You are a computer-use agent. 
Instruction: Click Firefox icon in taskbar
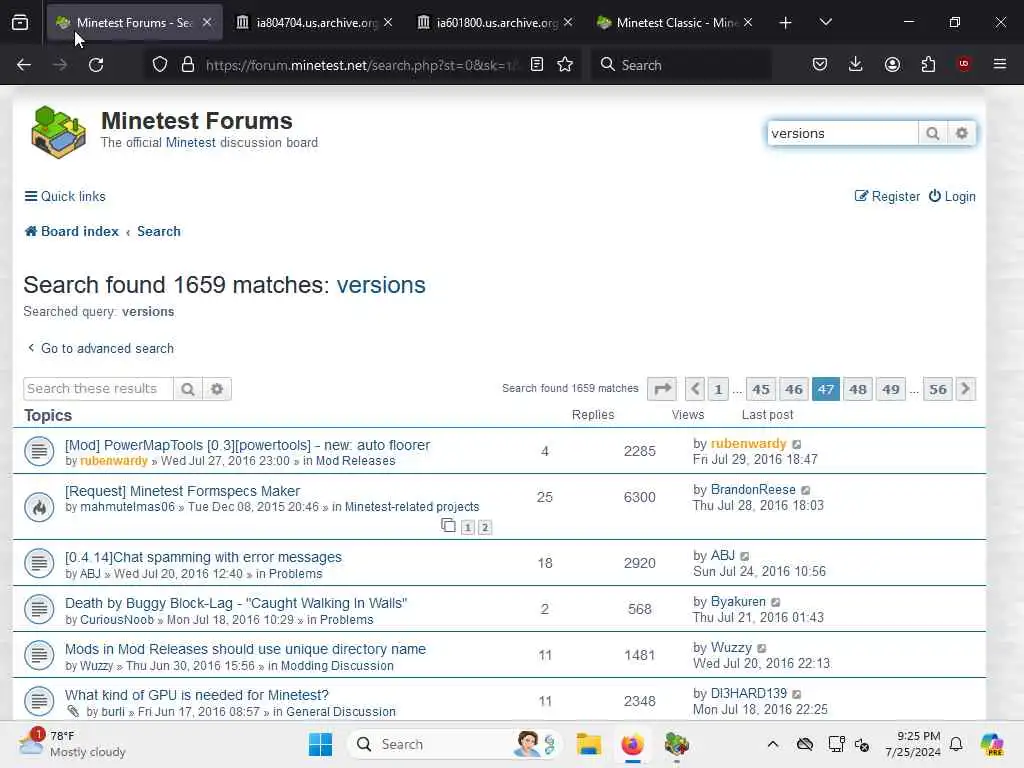click(632, 744)
